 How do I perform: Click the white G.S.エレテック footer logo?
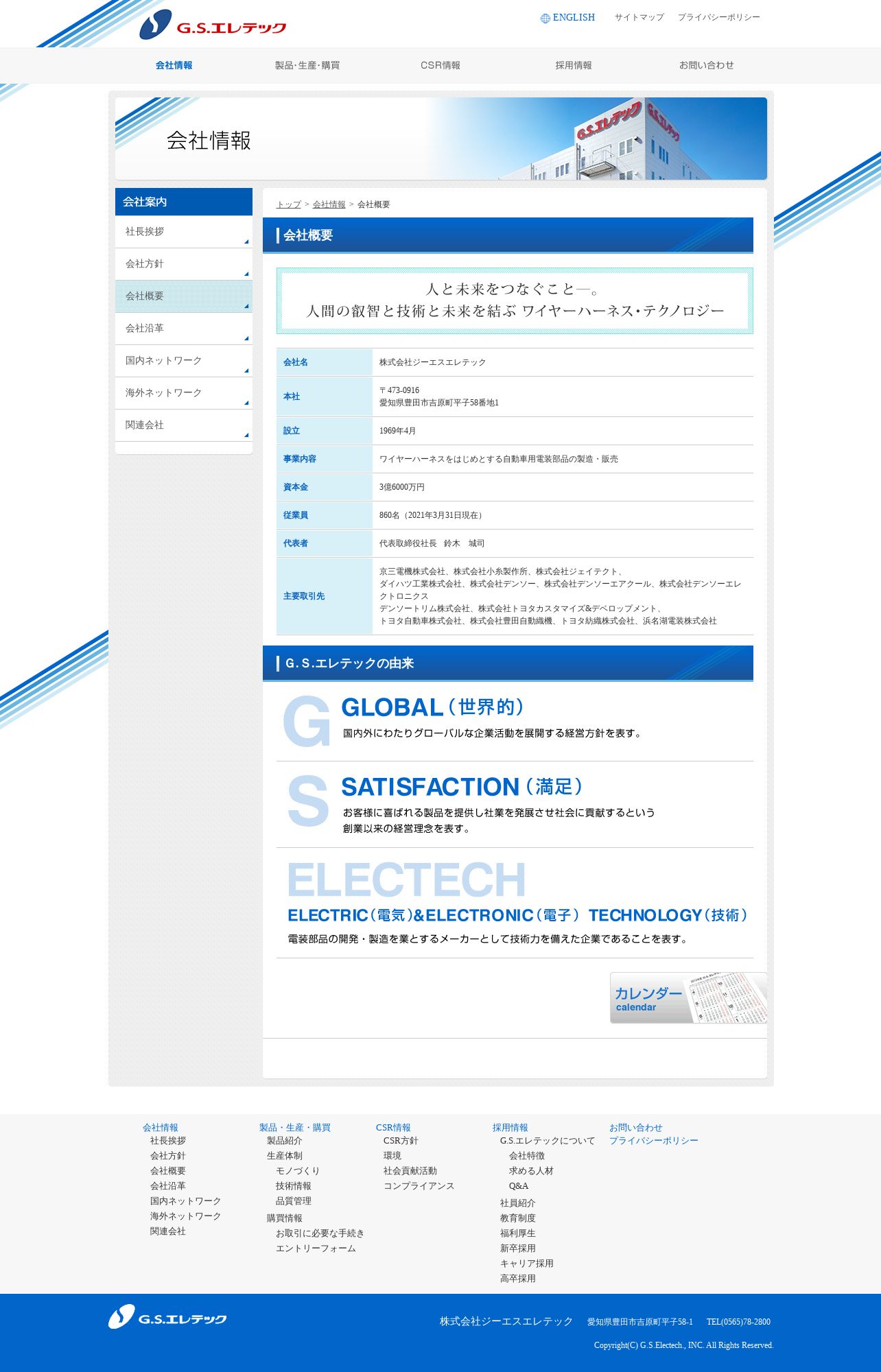167,1317
